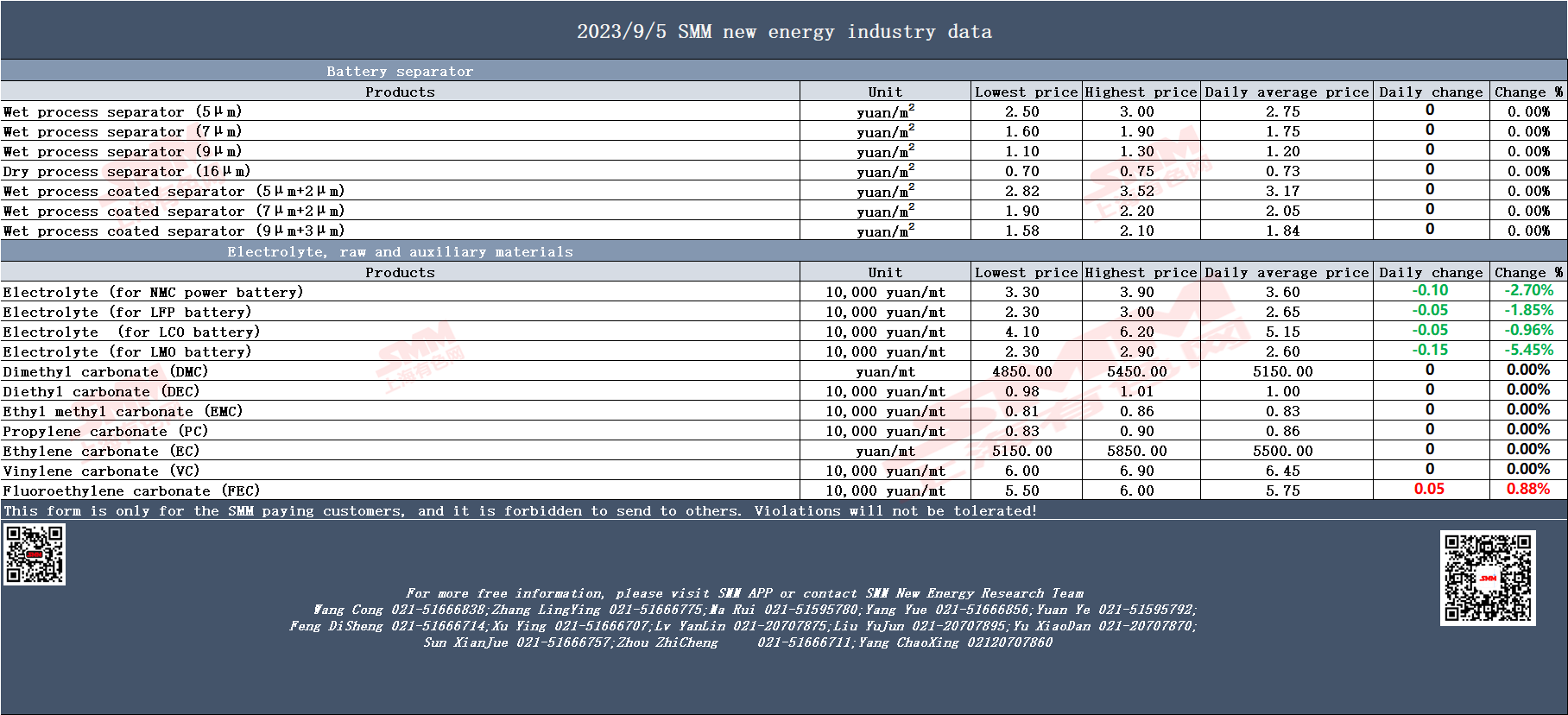The image size is (1568, 715).
Task: Select the 'Battery separator' section header
Action: click(x=400, y=72)
